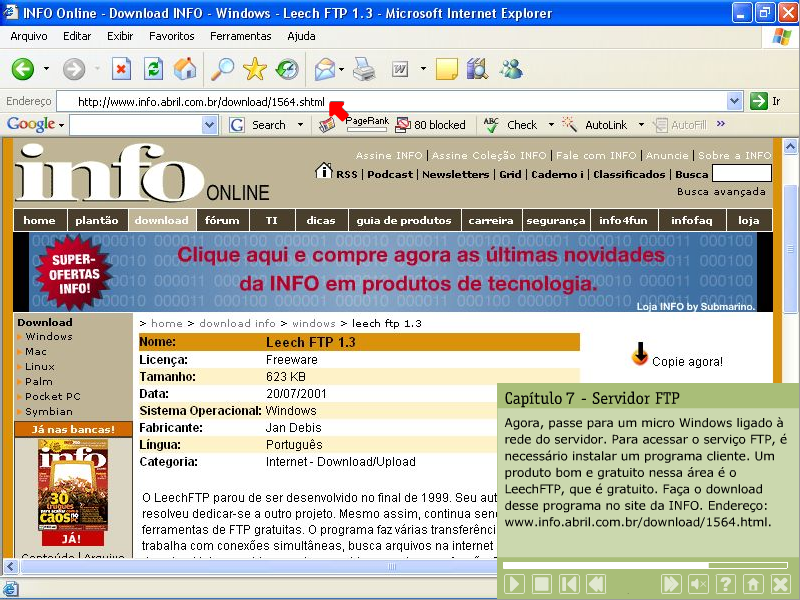Open the History toolbar icon
The image size is (800, 600).
click(x=287, y=69)
